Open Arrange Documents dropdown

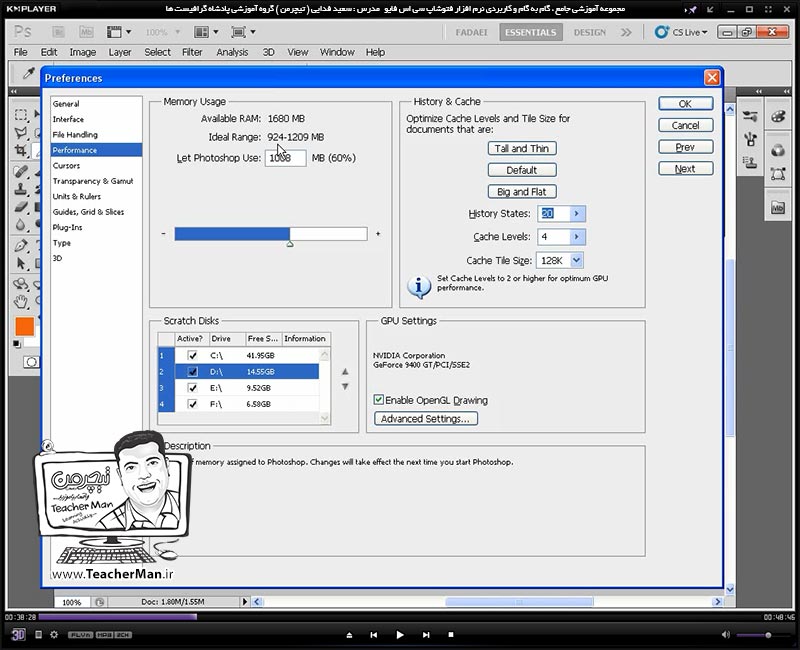(x=206, y=32)
